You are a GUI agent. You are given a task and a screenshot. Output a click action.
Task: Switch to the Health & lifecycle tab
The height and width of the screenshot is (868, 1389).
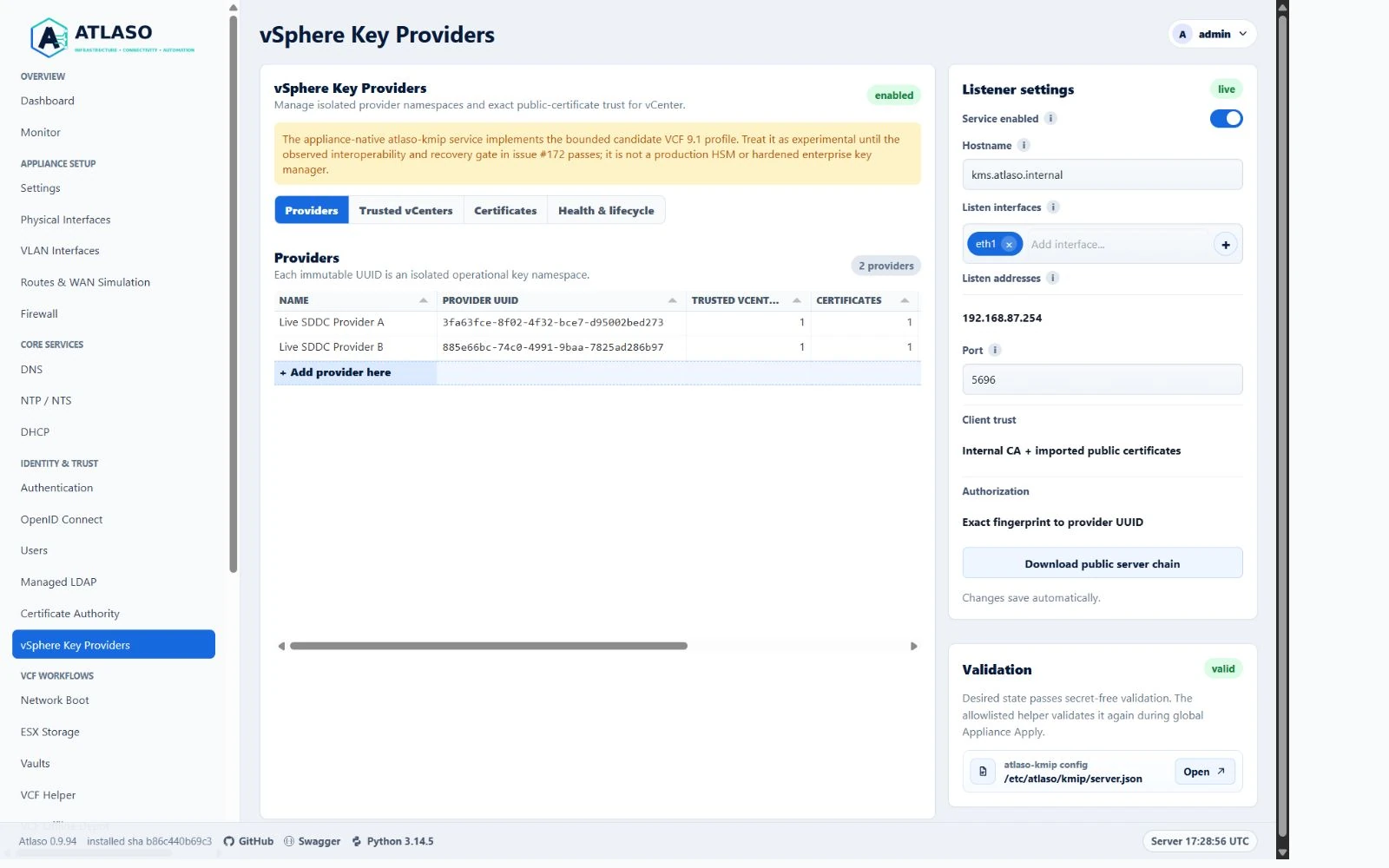606,211
